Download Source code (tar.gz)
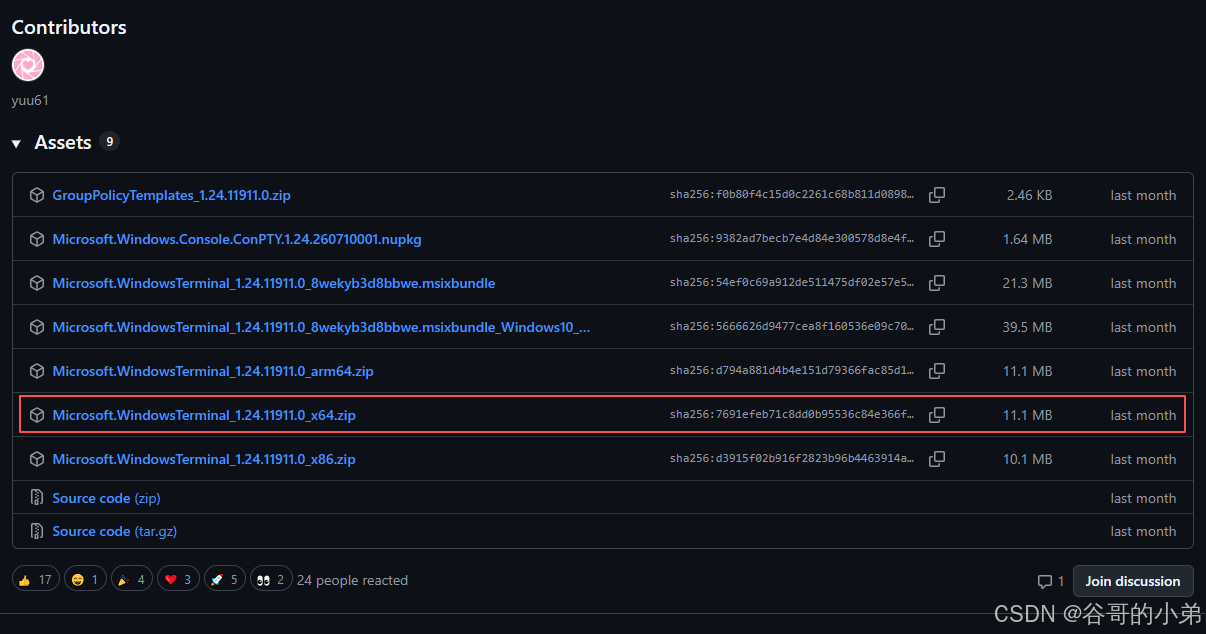1206x634 pixels. [114, 531]
